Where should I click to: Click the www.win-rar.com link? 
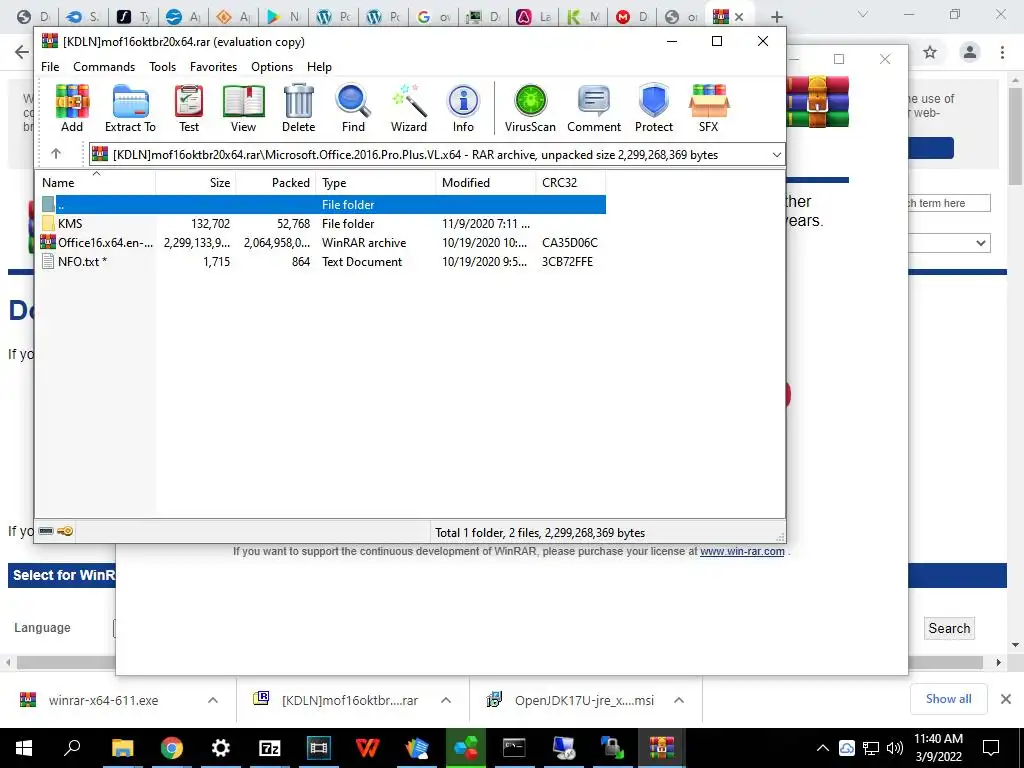click(x=742, y=551)
